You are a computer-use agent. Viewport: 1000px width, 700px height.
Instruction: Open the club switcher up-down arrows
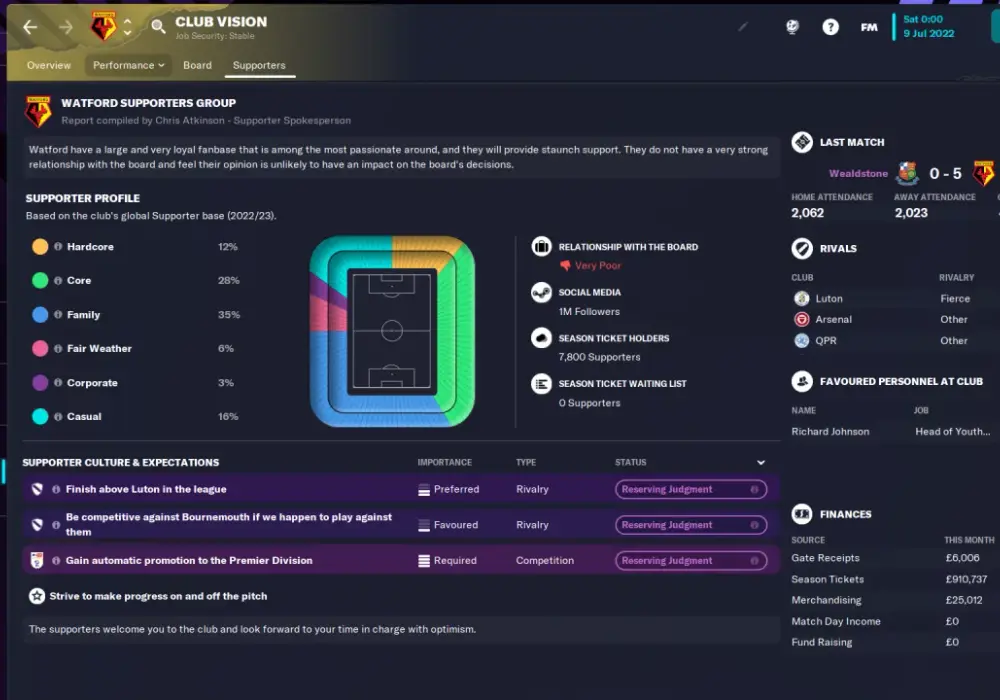pos(128,26)
